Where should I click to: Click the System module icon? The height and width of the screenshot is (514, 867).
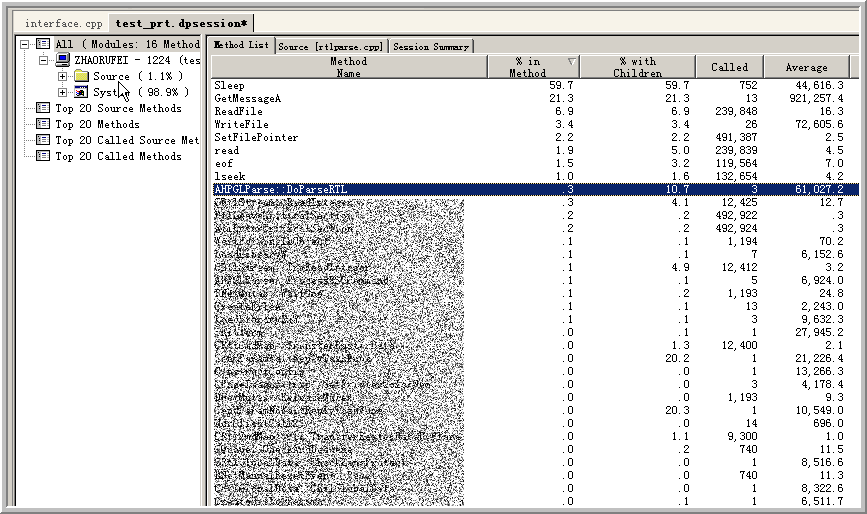tap(81, 92)
